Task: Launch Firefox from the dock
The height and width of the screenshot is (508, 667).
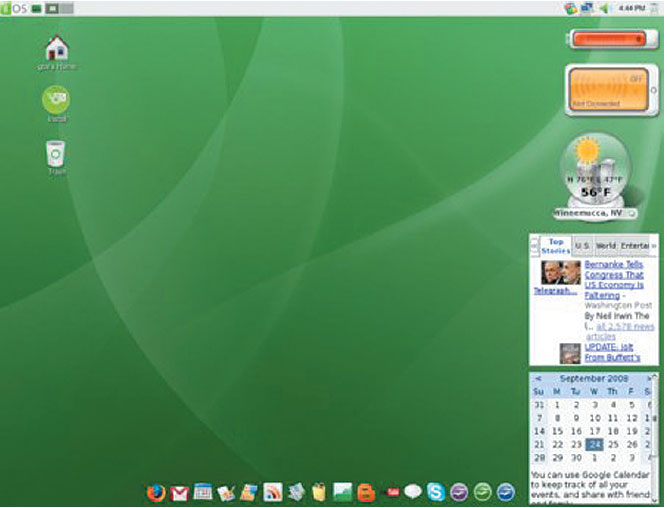Action: tap(155, 492)
